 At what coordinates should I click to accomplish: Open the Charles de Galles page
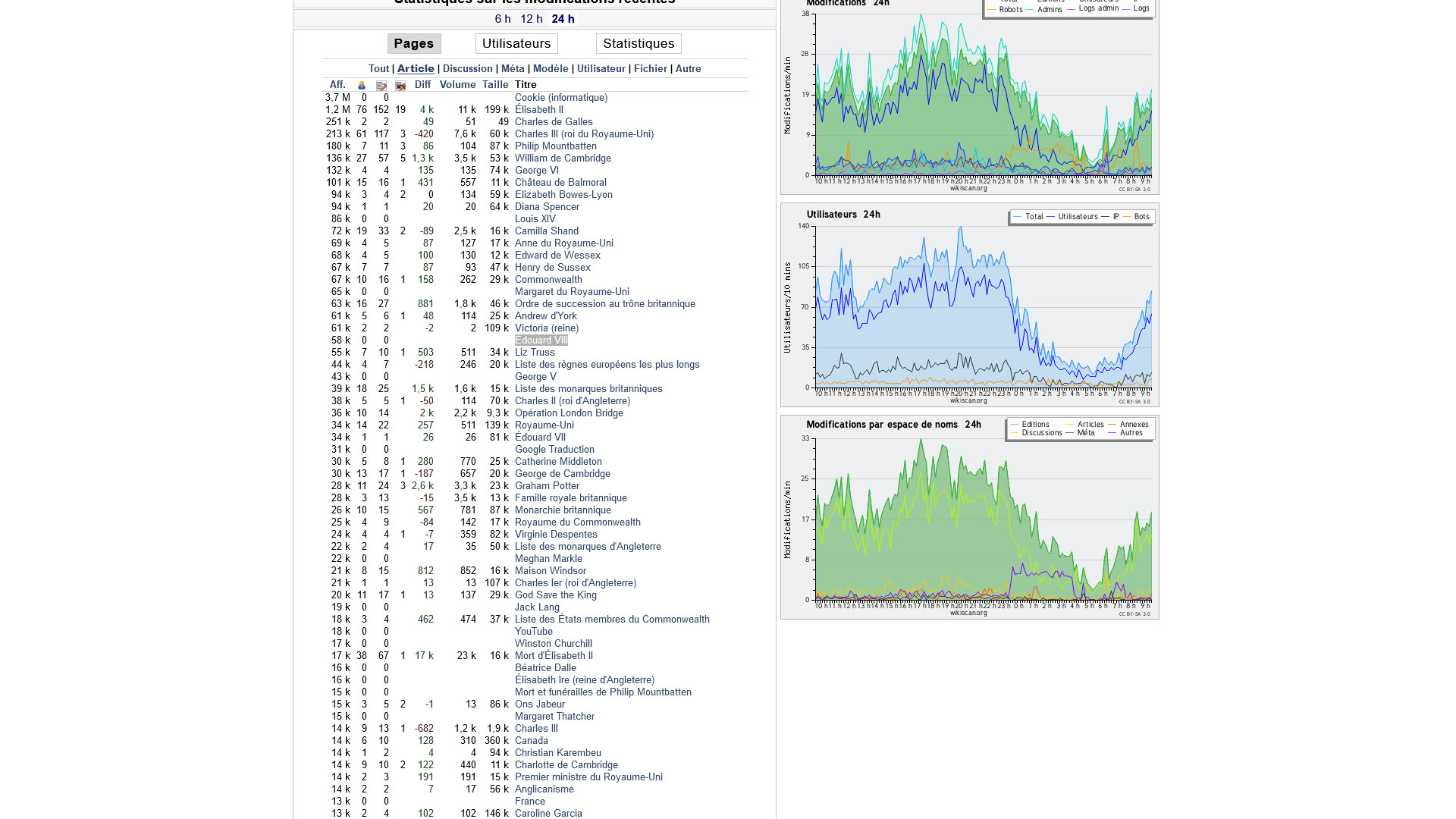pos(554,122)
